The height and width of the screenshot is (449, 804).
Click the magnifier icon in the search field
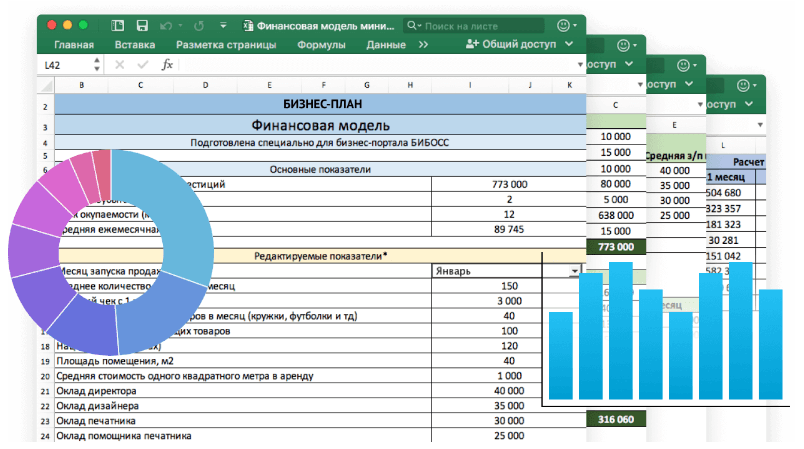click(412, 25)
